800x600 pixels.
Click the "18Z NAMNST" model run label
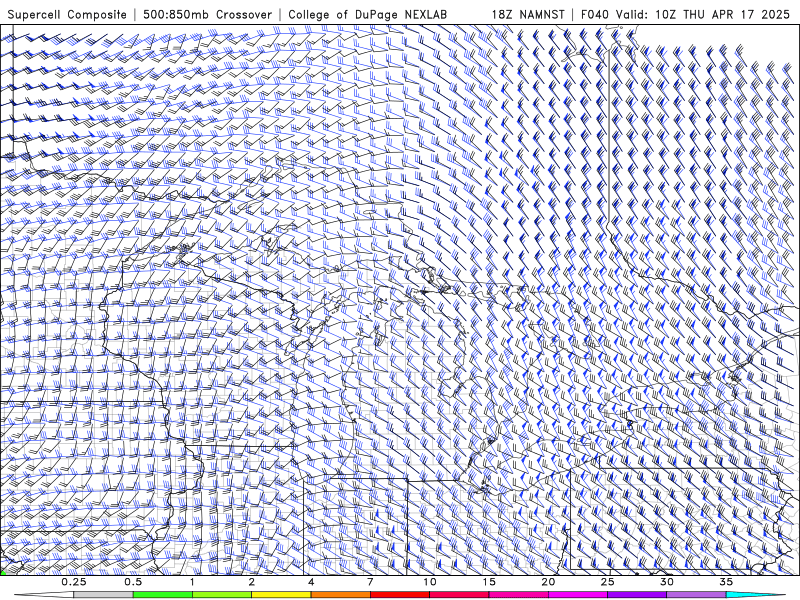click(528, 14)
